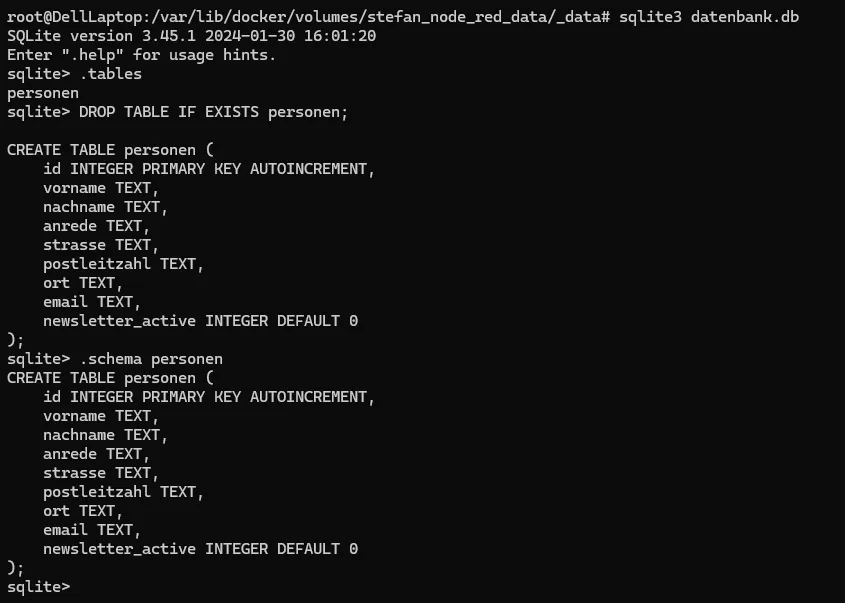Click "postleitzahl TEXT" in the .schema output
This screenshot has height=603, width=845.
(123, 492)
